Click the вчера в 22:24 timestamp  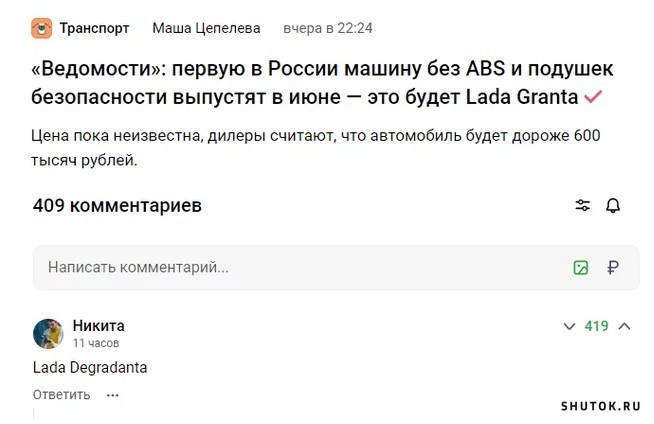(x=328, y=28)
